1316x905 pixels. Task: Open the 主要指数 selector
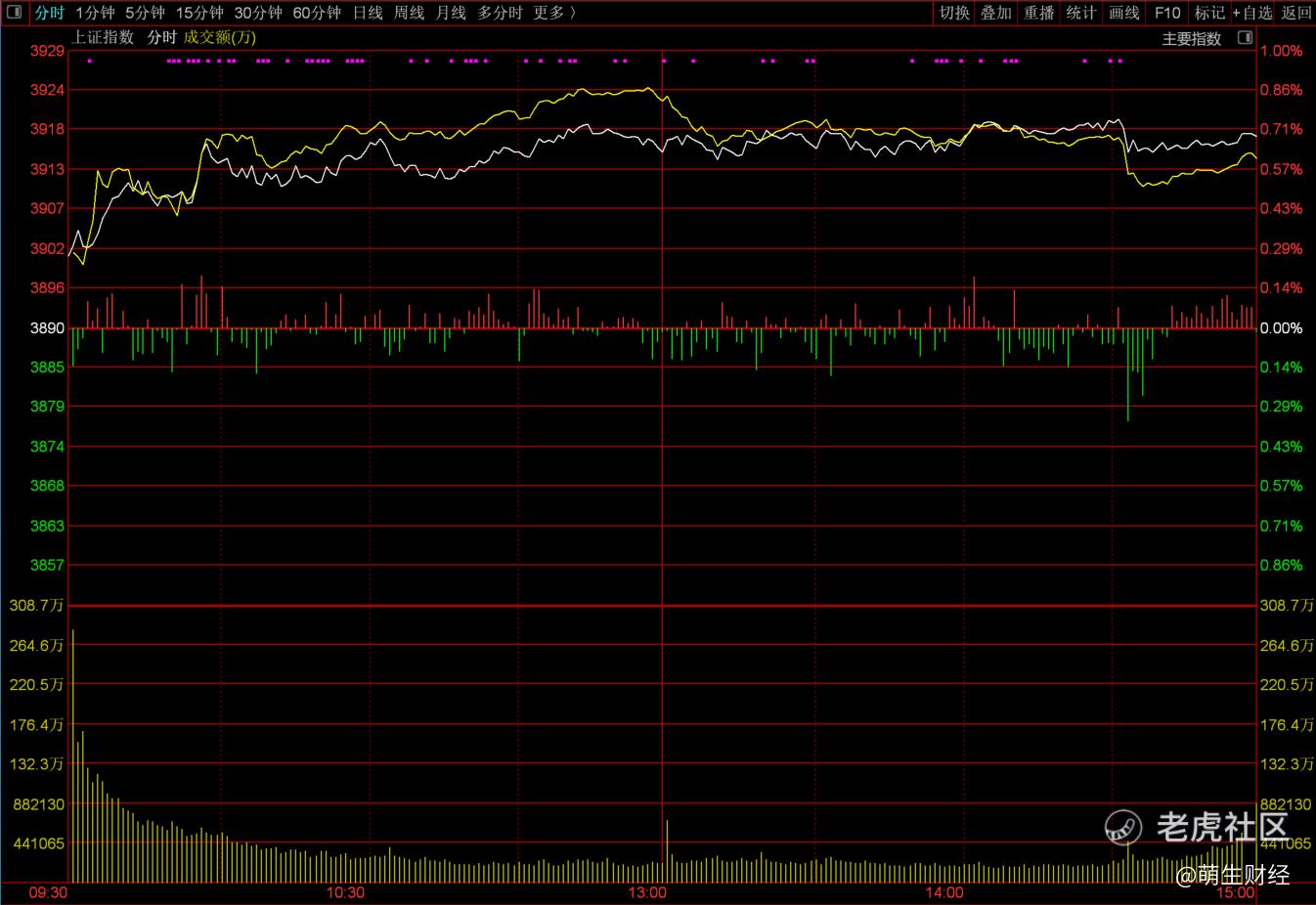[x=1192, y=39]
